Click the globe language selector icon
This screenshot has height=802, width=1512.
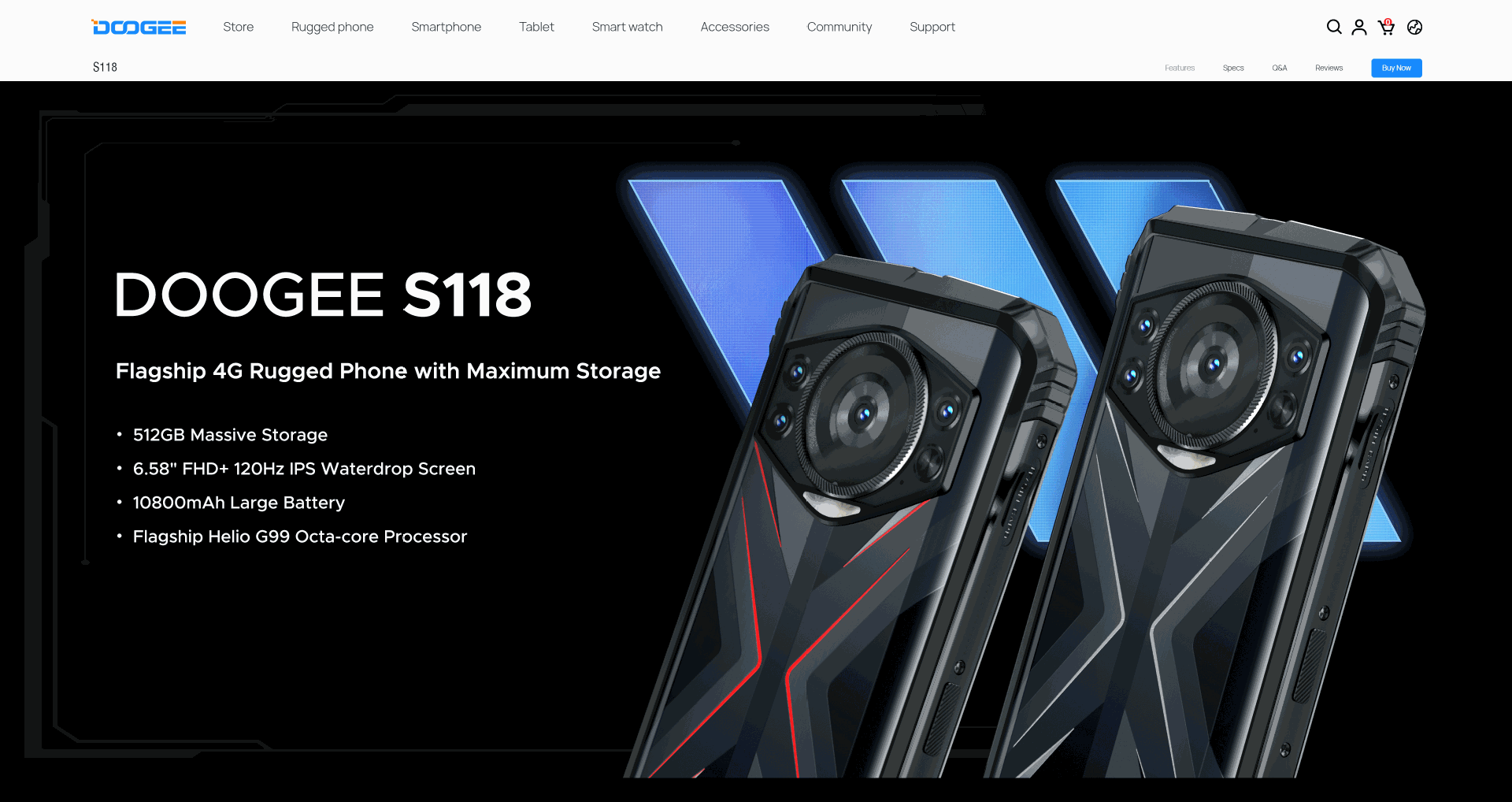tap(1414, 27)
